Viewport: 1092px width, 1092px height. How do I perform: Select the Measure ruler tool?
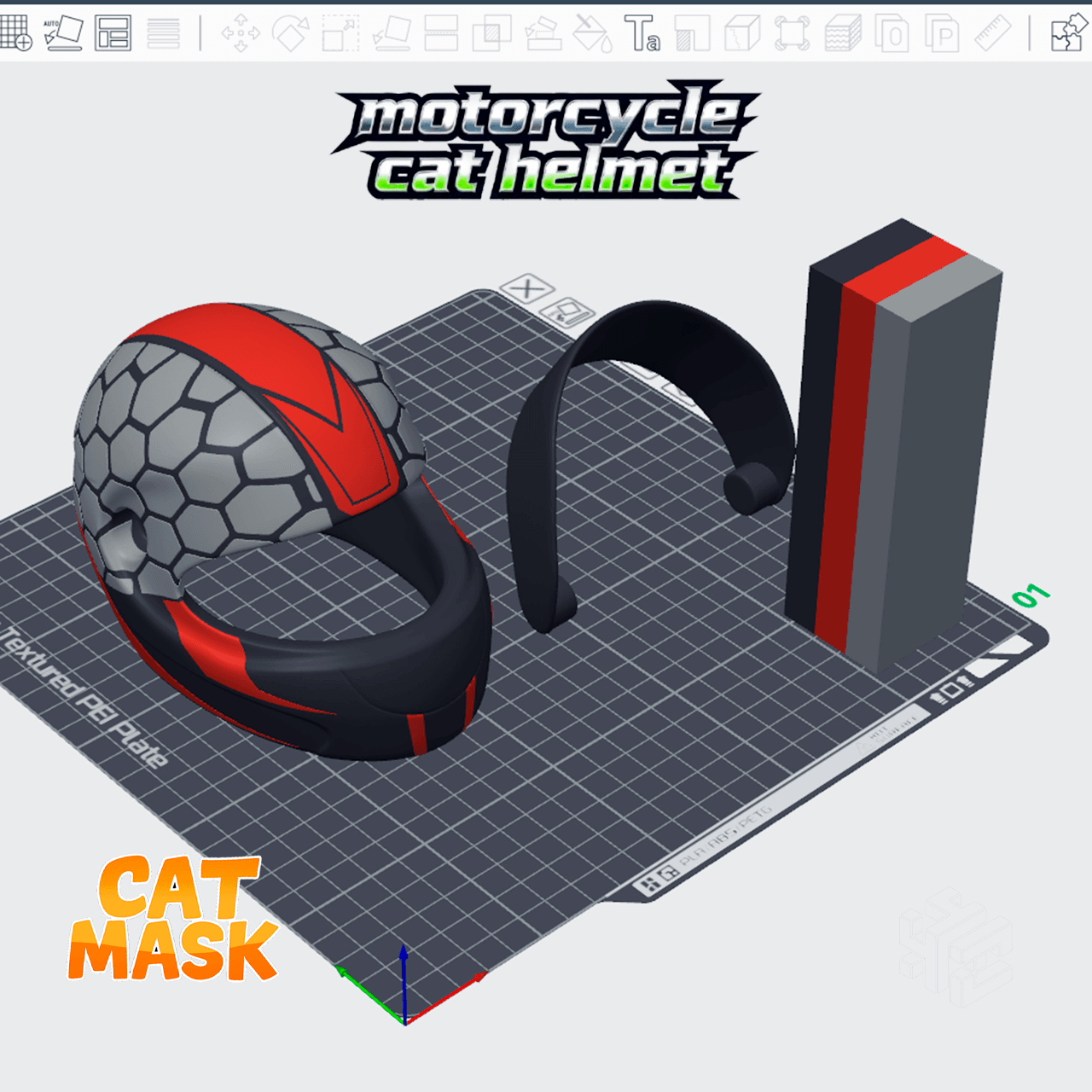[x=993, y=34]
